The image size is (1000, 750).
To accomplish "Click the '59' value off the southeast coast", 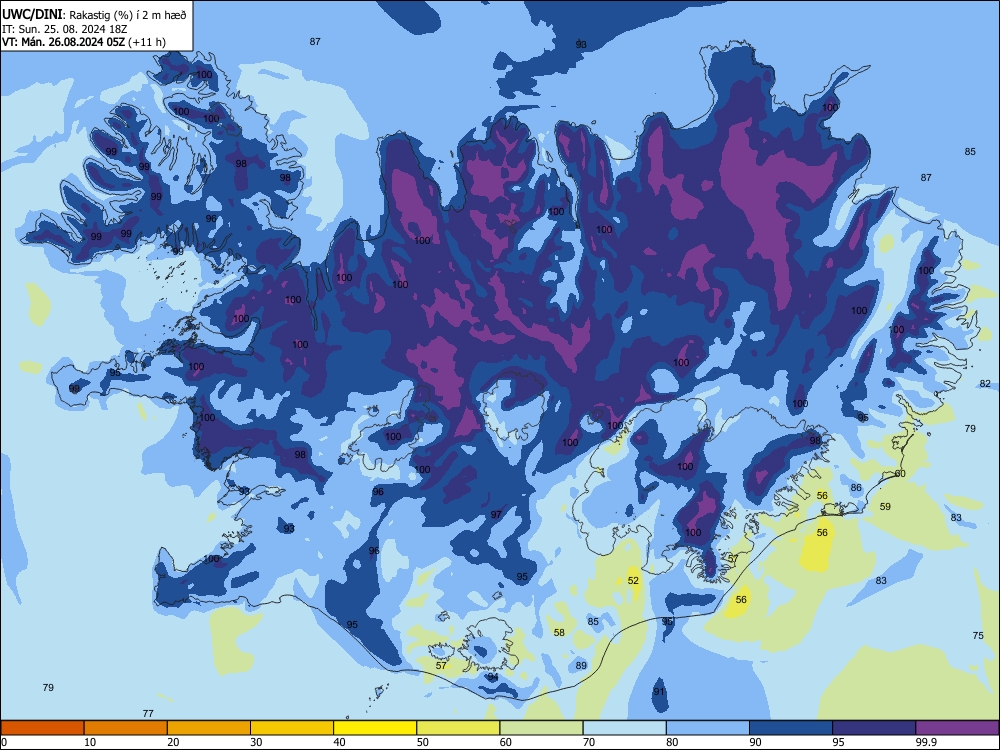I will (885, 506).
